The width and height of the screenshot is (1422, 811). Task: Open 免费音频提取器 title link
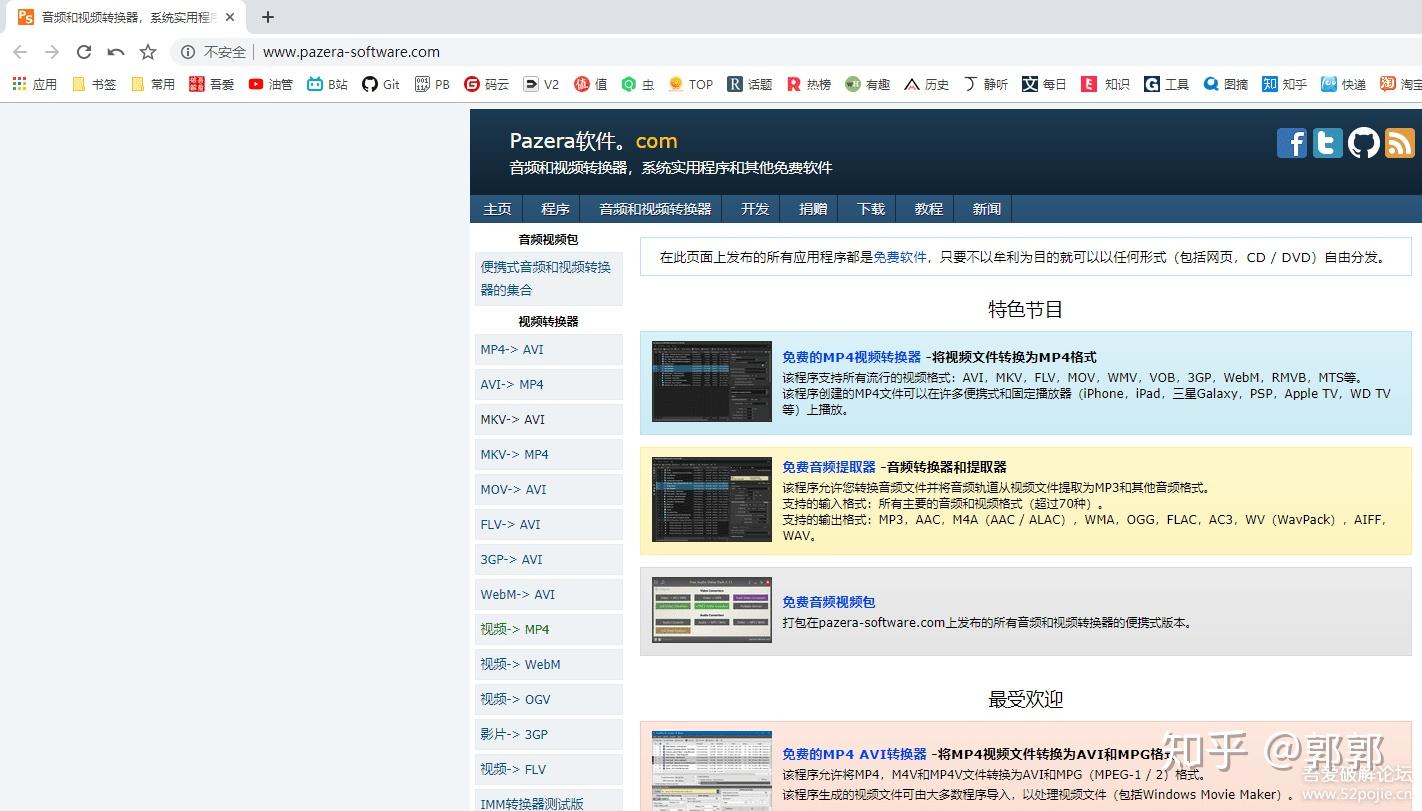click(828, 467)
